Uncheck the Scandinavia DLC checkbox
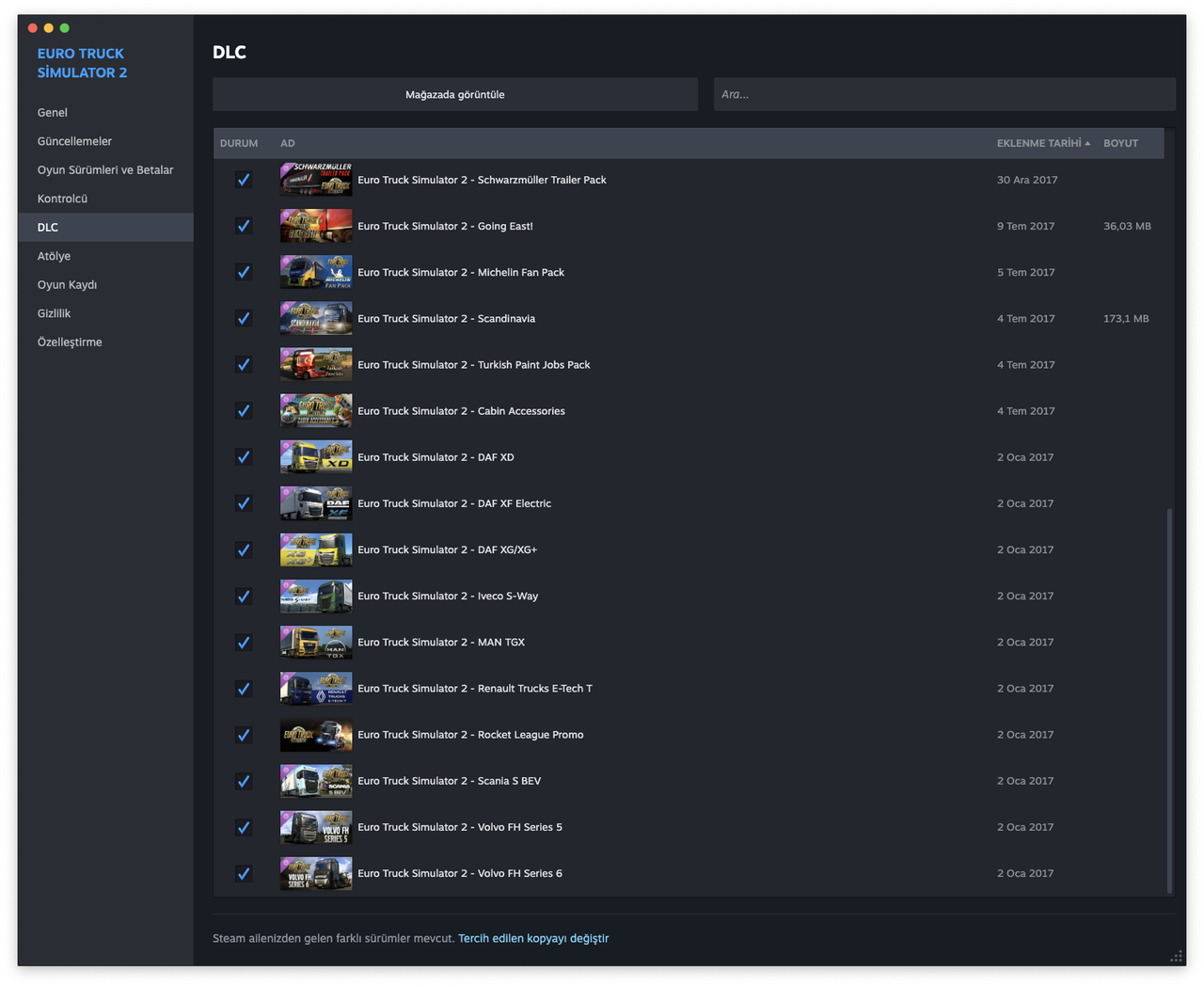 point(244,318)
